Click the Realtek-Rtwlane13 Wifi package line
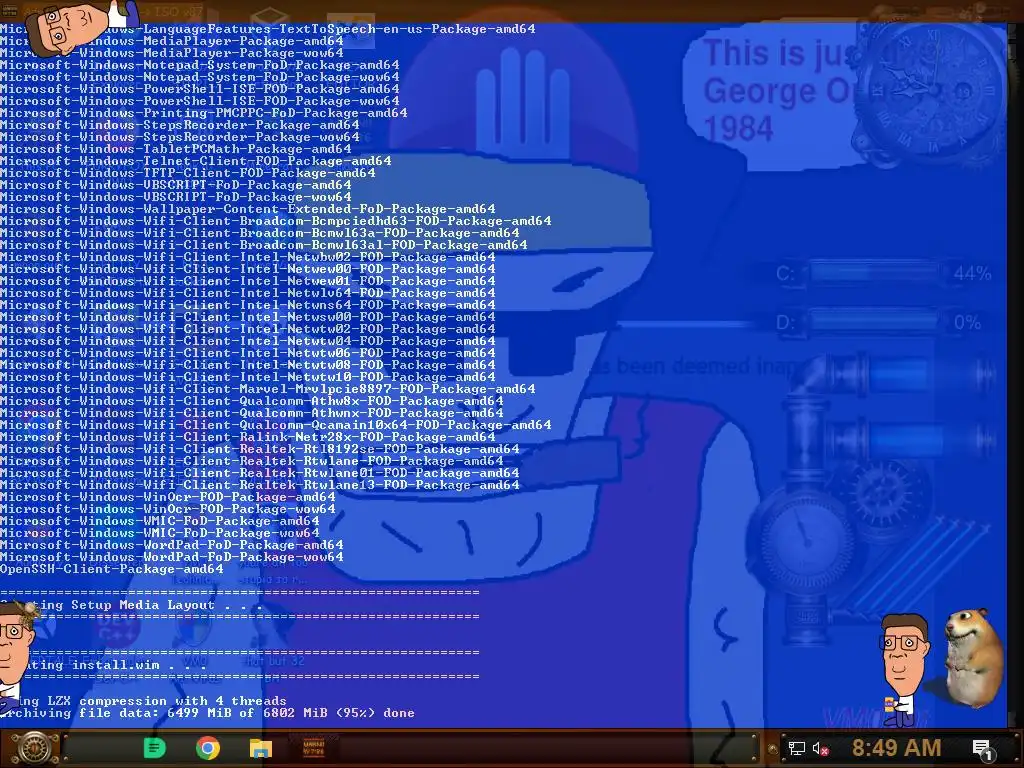The height and width of the screenshot is (768, 1024). [260, 485]
